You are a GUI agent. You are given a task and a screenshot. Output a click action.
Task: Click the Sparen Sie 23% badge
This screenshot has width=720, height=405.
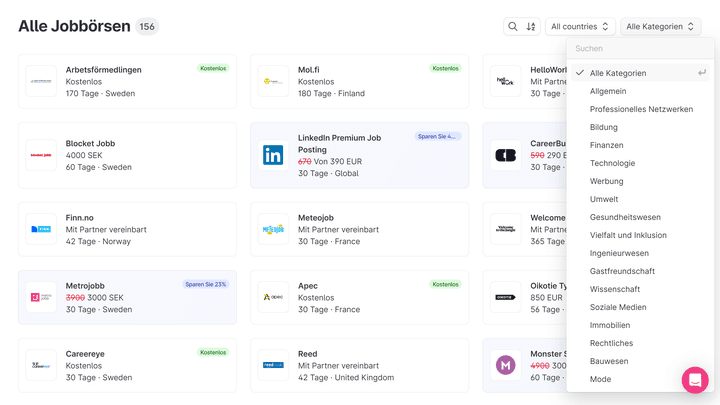(x=206, y=284)
